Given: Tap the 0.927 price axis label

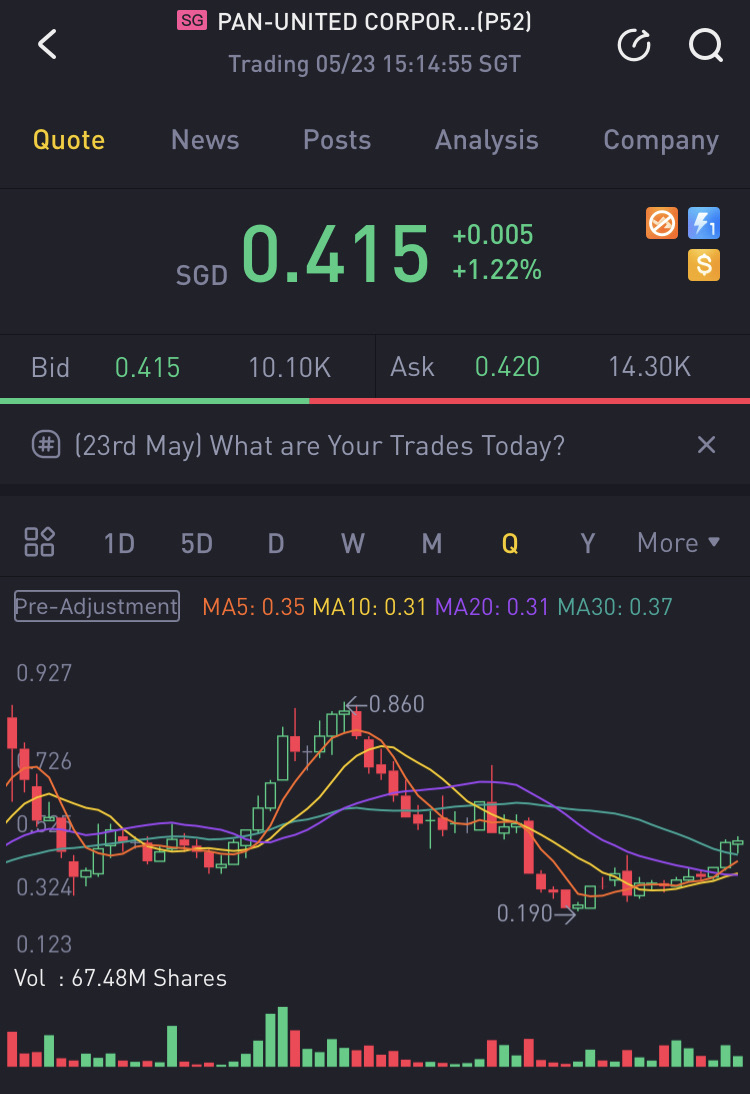Looking at the screenshot, I should (x=44, y=673).
